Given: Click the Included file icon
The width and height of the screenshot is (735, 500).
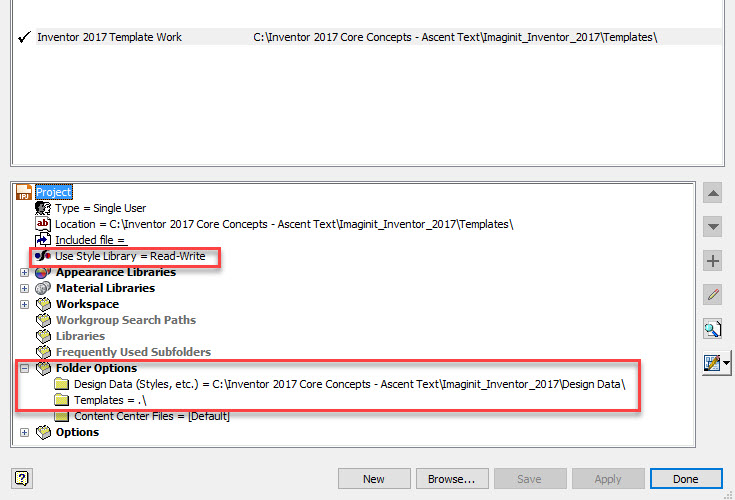Looking at the screenshot, I should [x=43, y=240].
